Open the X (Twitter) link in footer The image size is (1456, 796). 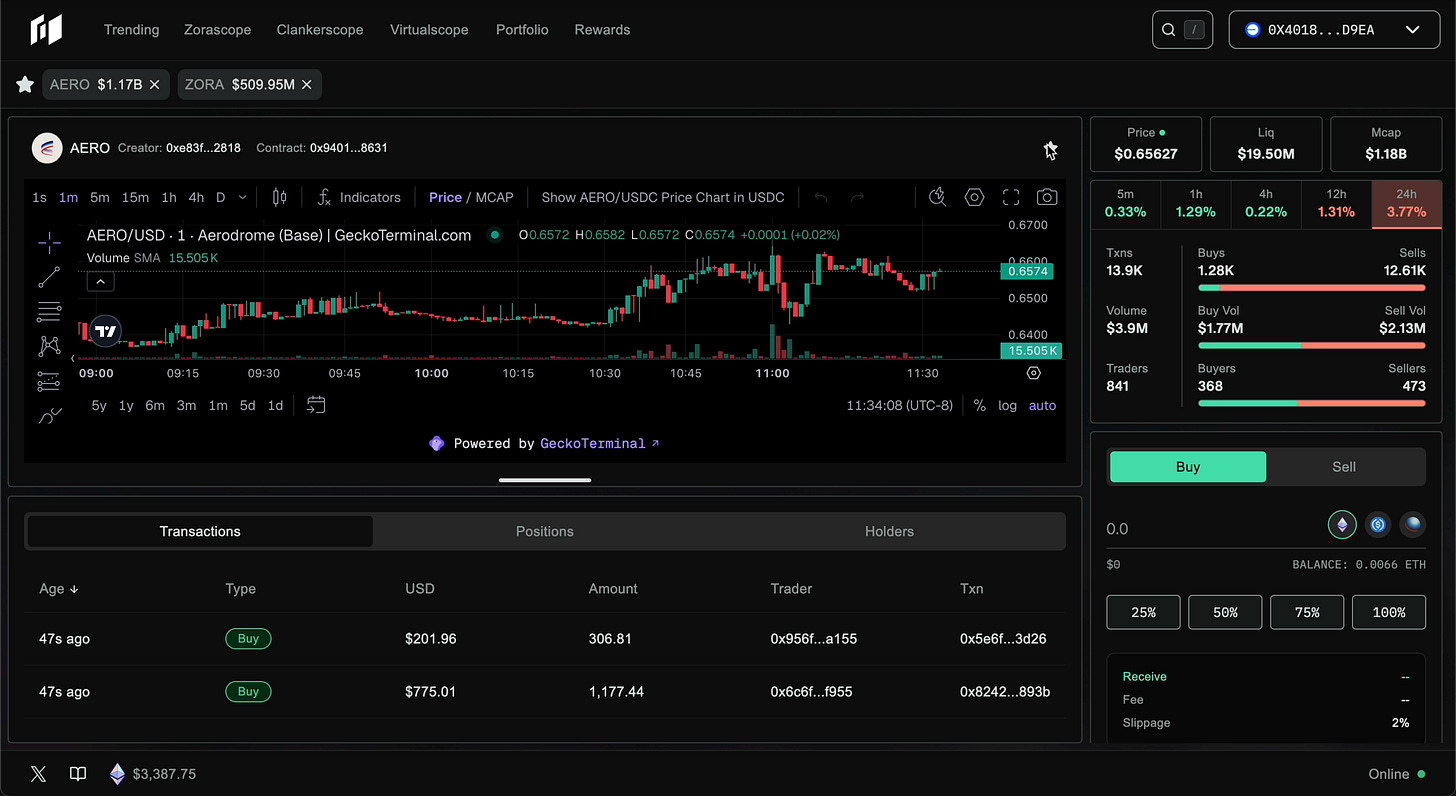pyautogui.click(x=39, y=774)
